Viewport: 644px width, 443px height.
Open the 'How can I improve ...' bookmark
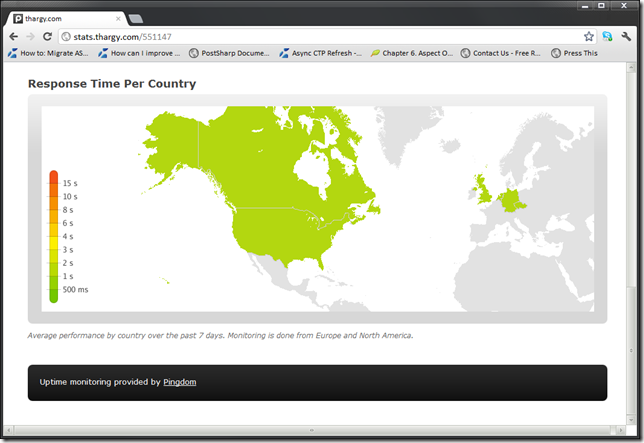(139, 53)
